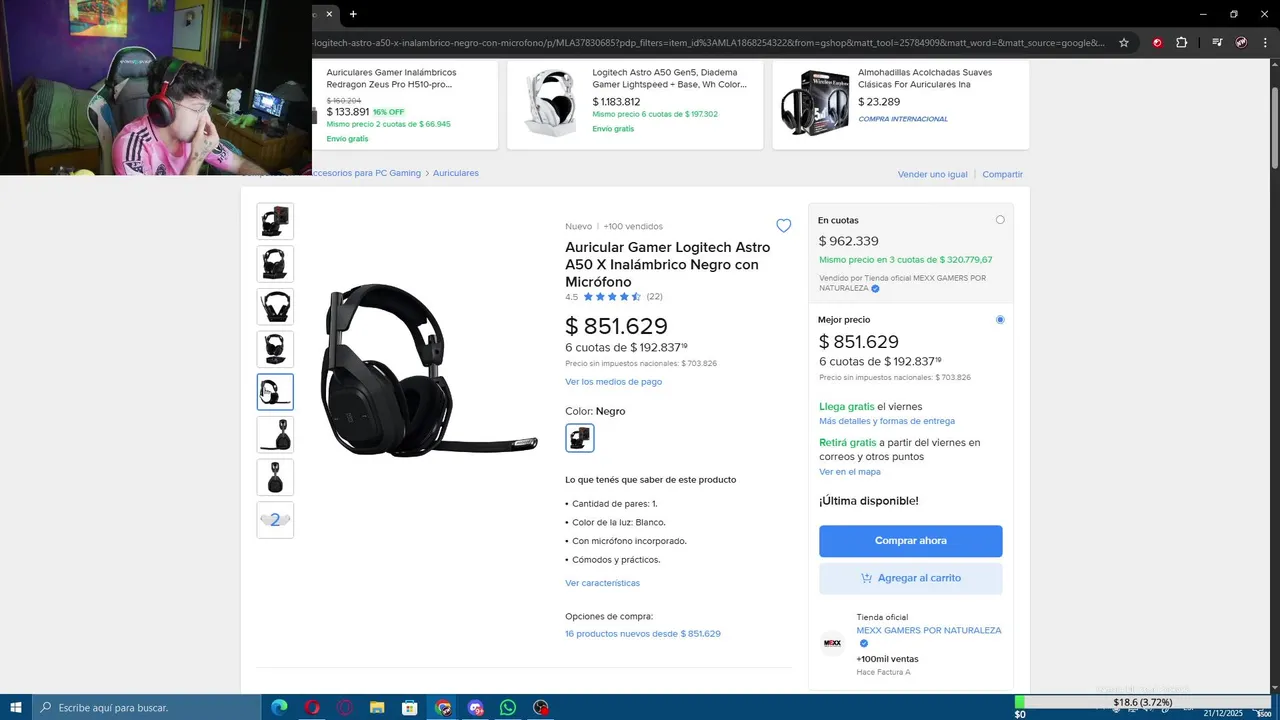1280x720 pixels.
Task: Open a new browser tab
Action: 353,14
